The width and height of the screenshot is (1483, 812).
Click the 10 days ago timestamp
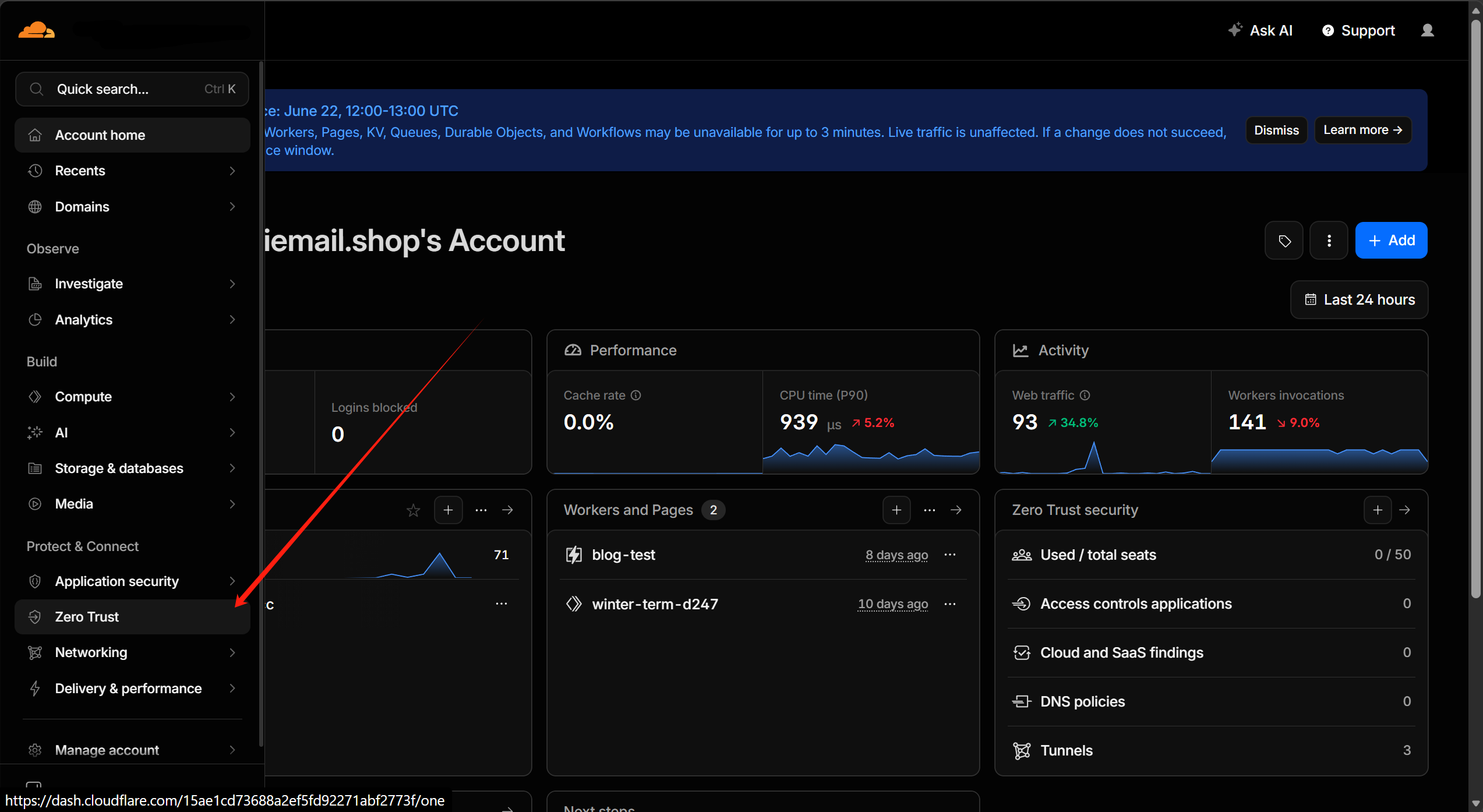[893, 604]
